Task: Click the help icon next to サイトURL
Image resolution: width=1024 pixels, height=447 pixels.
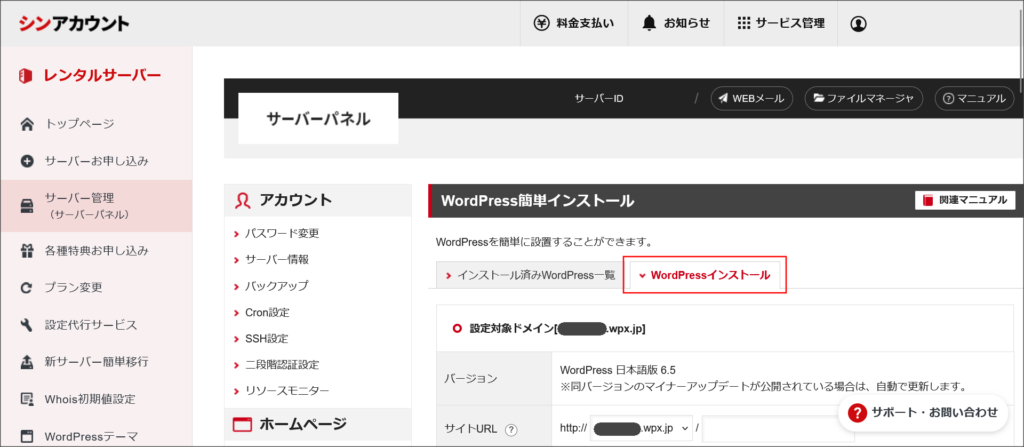Action: click(511, 429)
